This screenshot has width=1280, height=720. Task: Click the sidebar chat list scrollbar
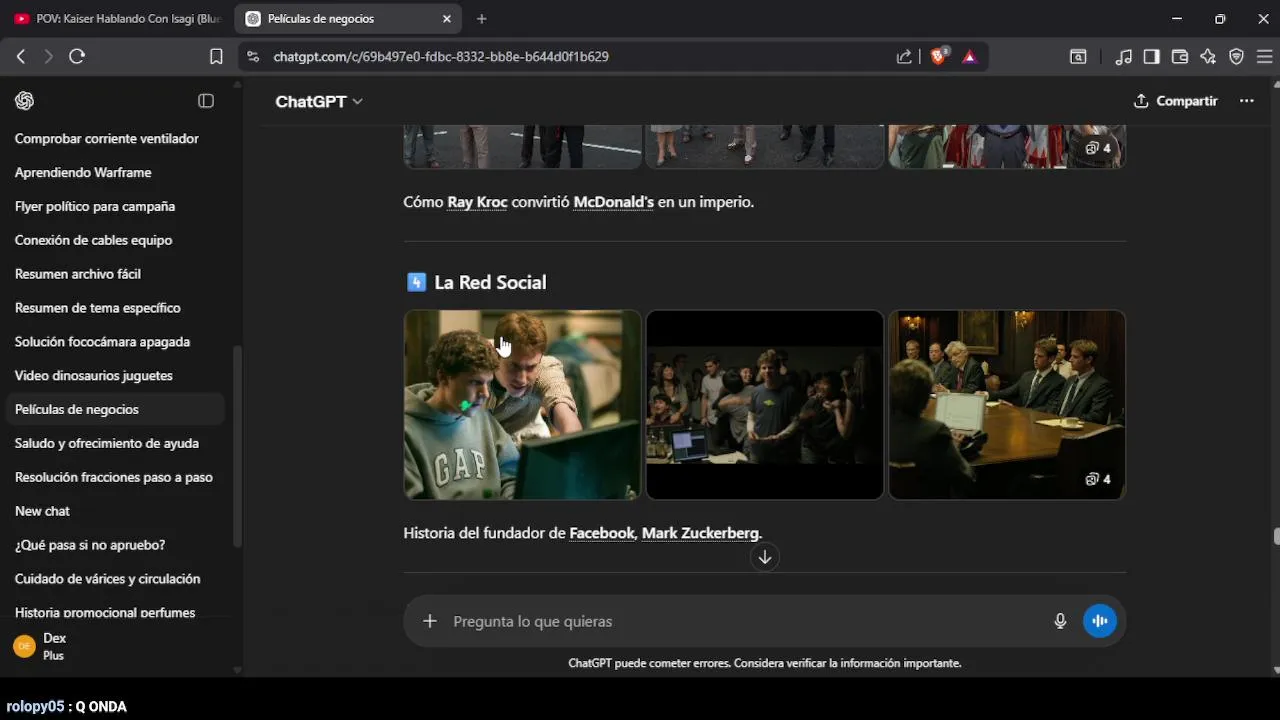click(x=237, y=446)
